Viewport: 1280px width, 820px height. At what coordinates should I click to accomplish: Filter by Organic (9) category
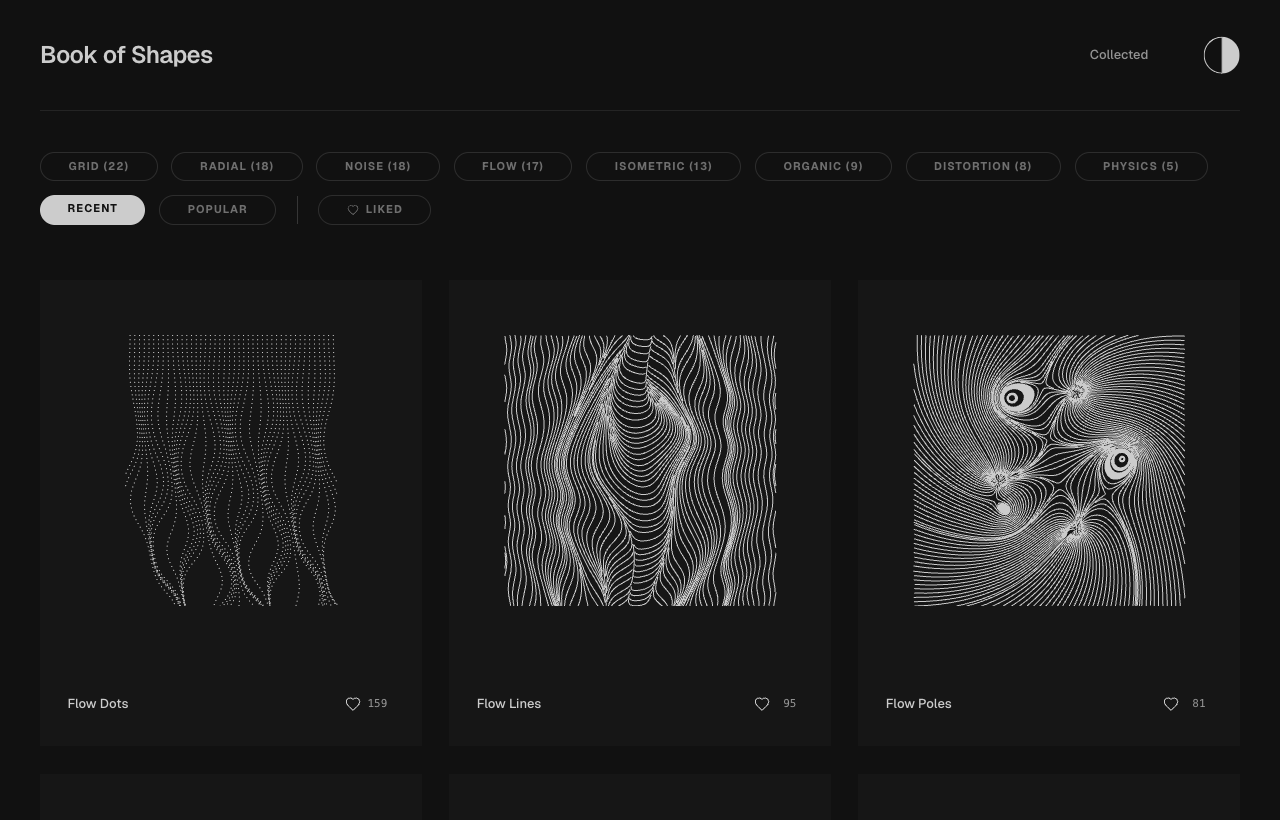point(823,166)
